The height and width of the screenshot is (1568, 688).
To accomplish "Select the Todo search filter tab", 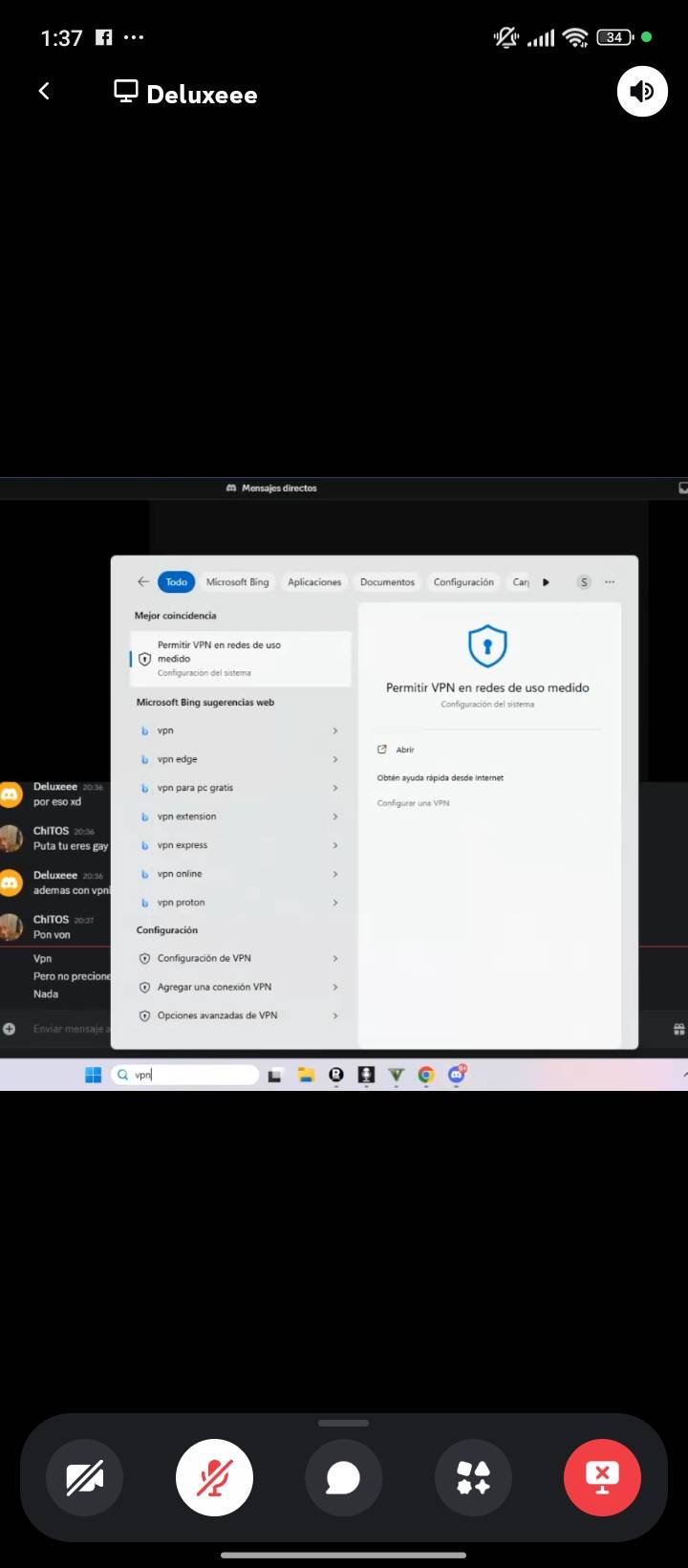I will (x=177, y=582).
